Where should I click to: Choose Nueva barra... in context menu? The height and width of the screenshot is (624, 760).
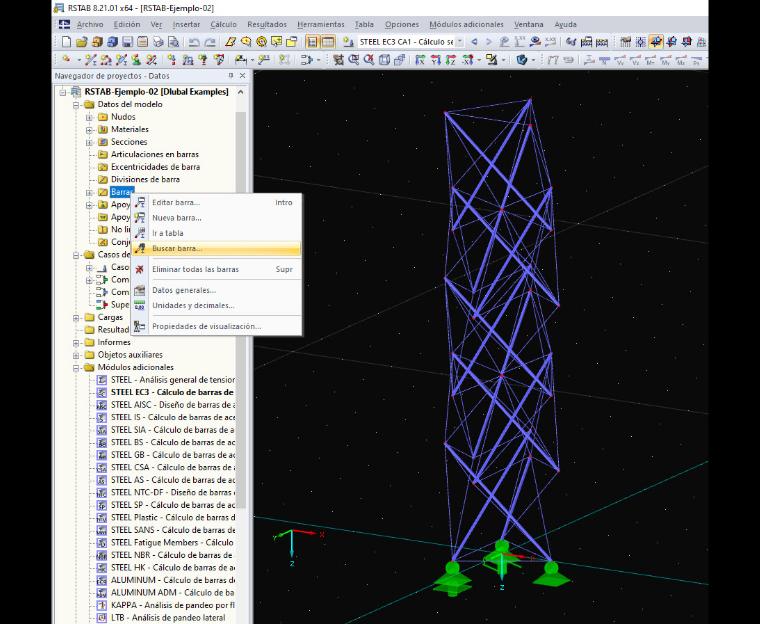(217, 218)
